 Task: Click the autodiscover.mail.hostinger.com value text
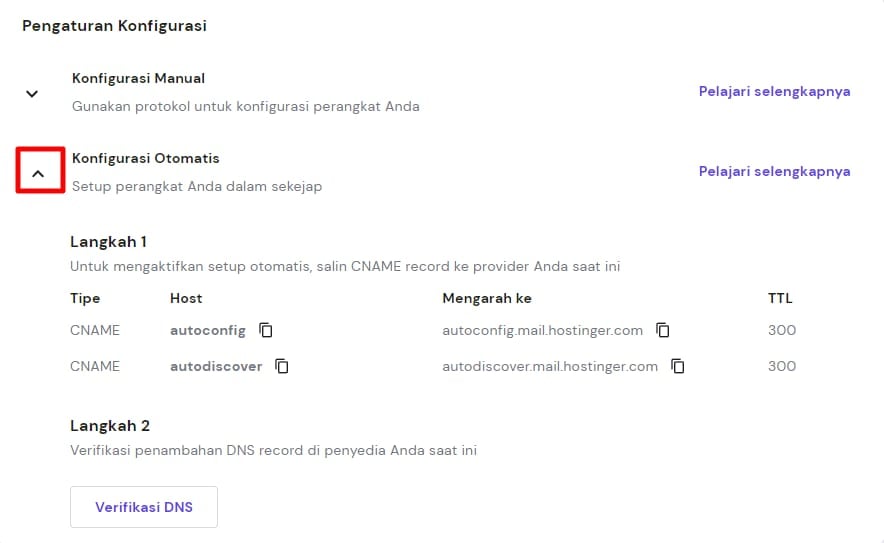pyautogui.click(x=550, y=366)
